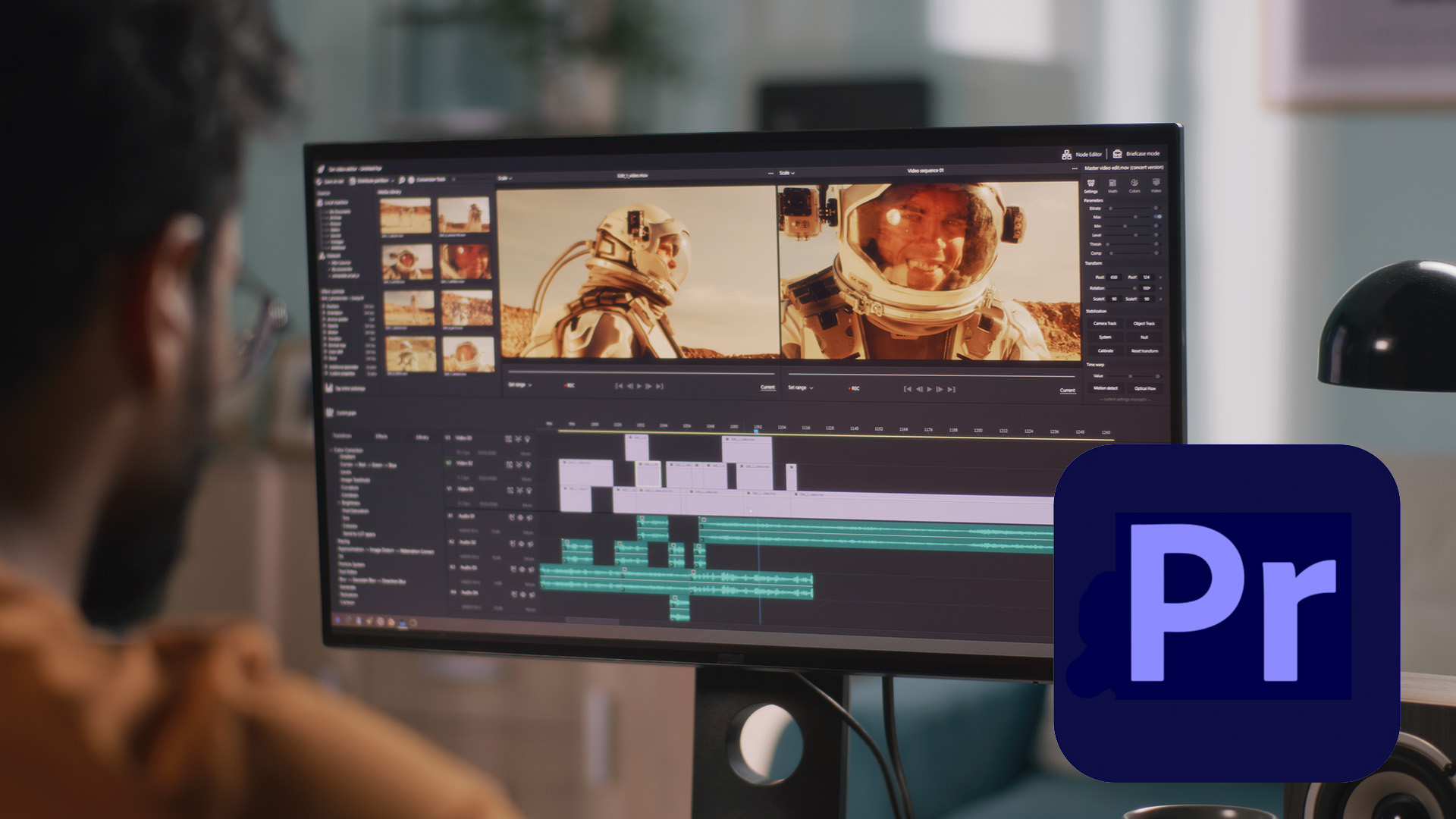Switch to Briefcase mode

[1137, 154]
